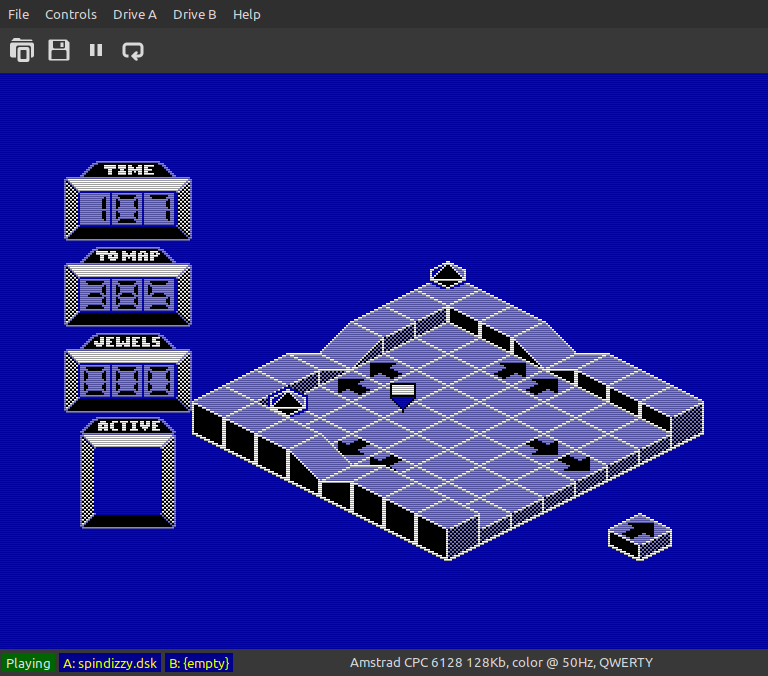Open the Controls menu
The image size is (768, 676).
(71, 15)
